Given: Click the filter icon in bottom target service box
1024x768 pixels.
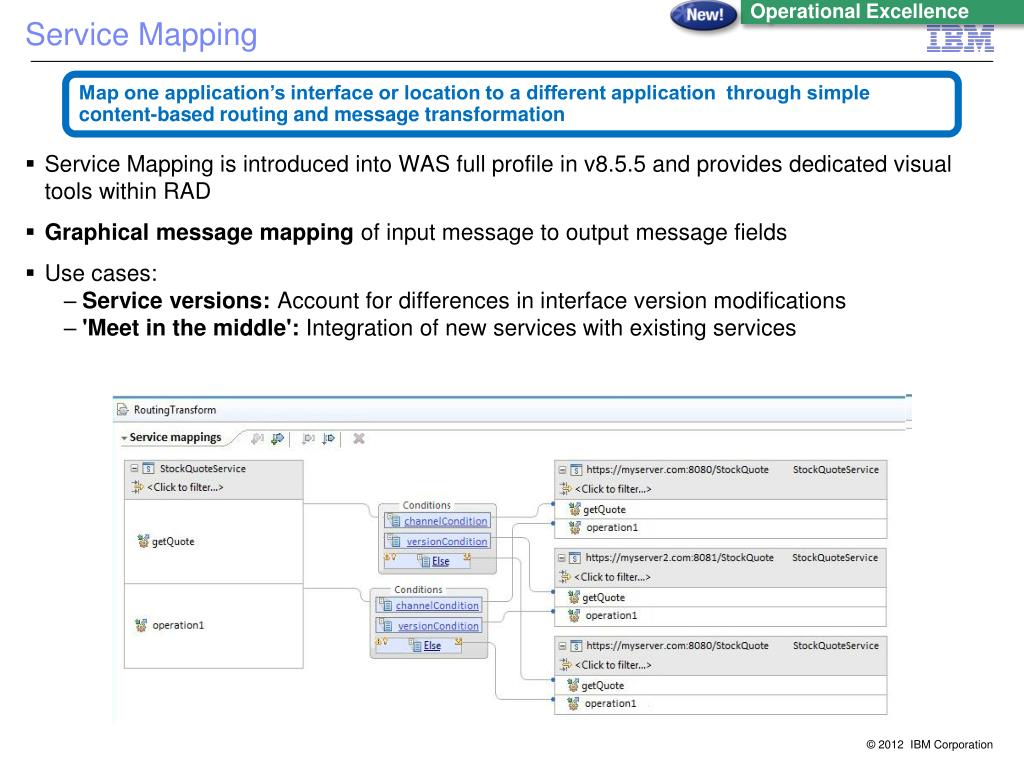Looking at the screenshot, I should click(x=566, y=665).
